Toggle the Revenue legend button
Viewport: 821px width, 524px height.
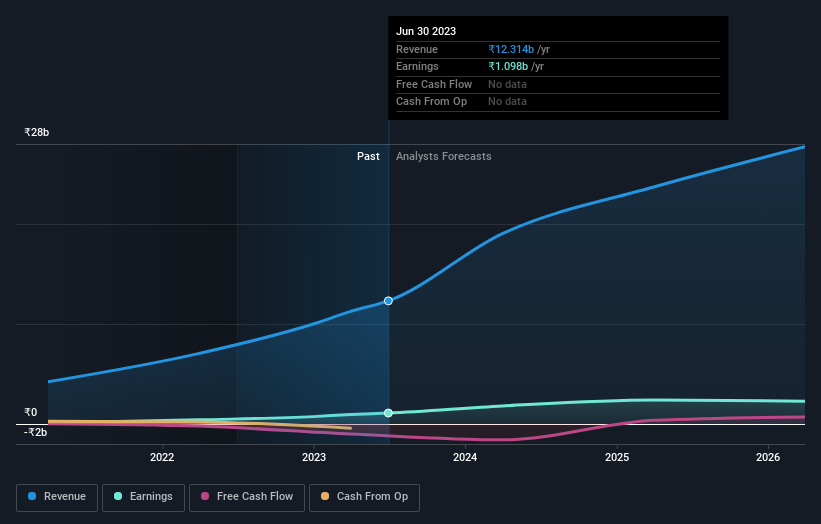(57, 497)
